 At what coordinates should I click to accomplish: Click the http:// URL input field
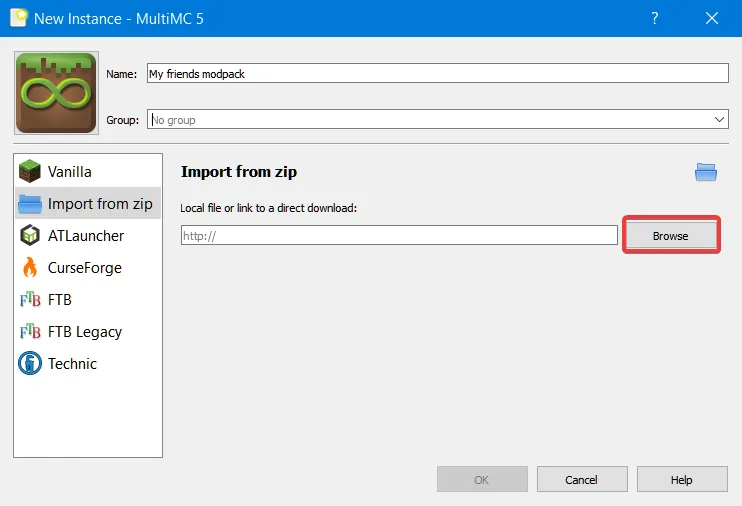click(399, 235)
